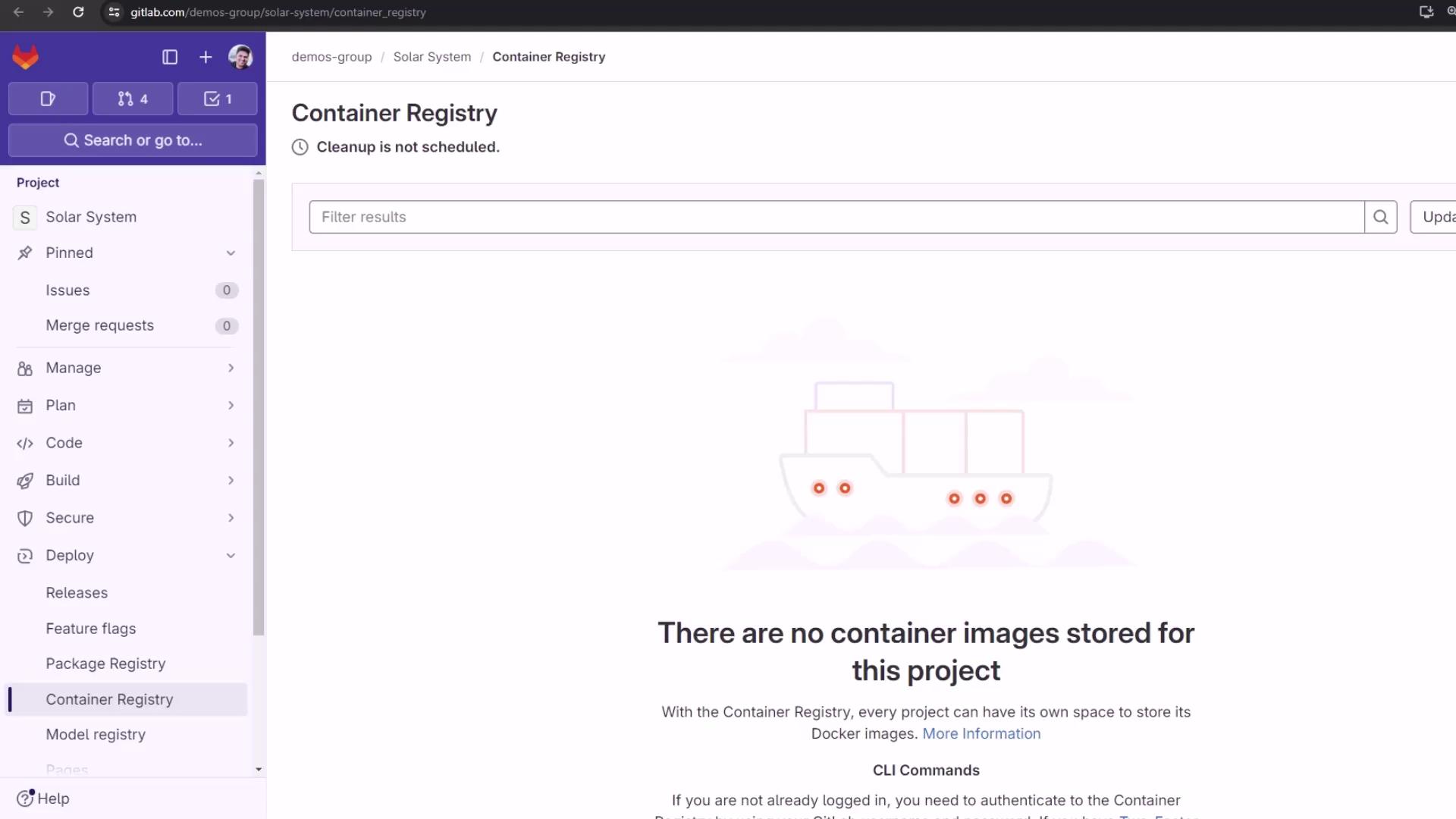Go to Releases page
The height and width of the screenshot is (819, 1456).
coord(77,593)
